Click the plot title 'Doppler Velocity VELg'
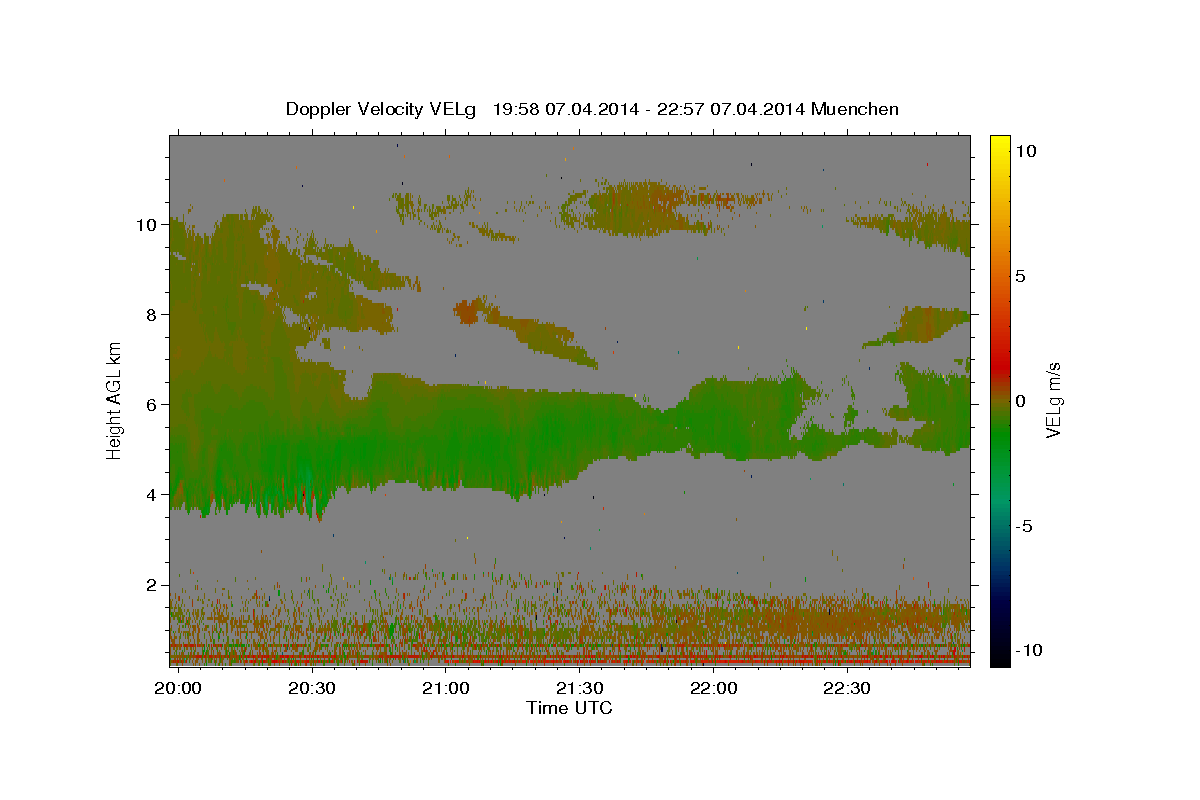The width and height of the screenshot is (1200, 800). [x=382, y=109]
